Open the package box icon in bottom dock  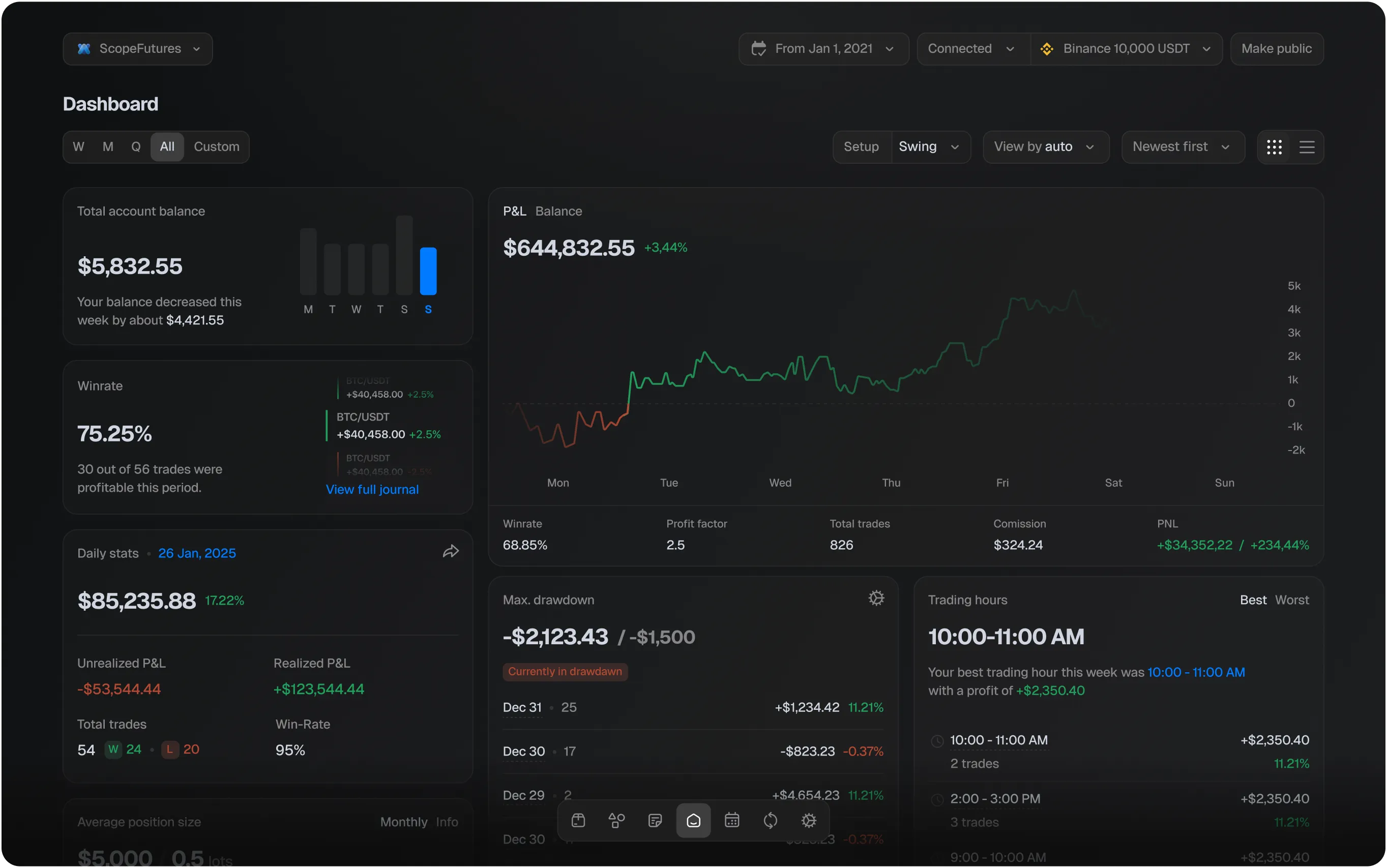click(578, 820)
